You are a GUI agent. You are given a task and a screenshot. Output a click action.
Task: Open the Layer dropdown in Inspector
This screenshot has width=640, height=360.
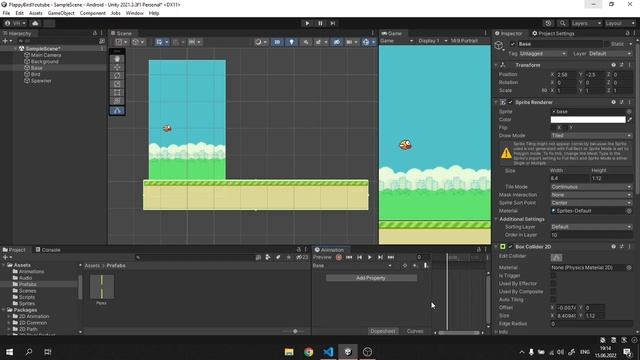coord(610,53)
